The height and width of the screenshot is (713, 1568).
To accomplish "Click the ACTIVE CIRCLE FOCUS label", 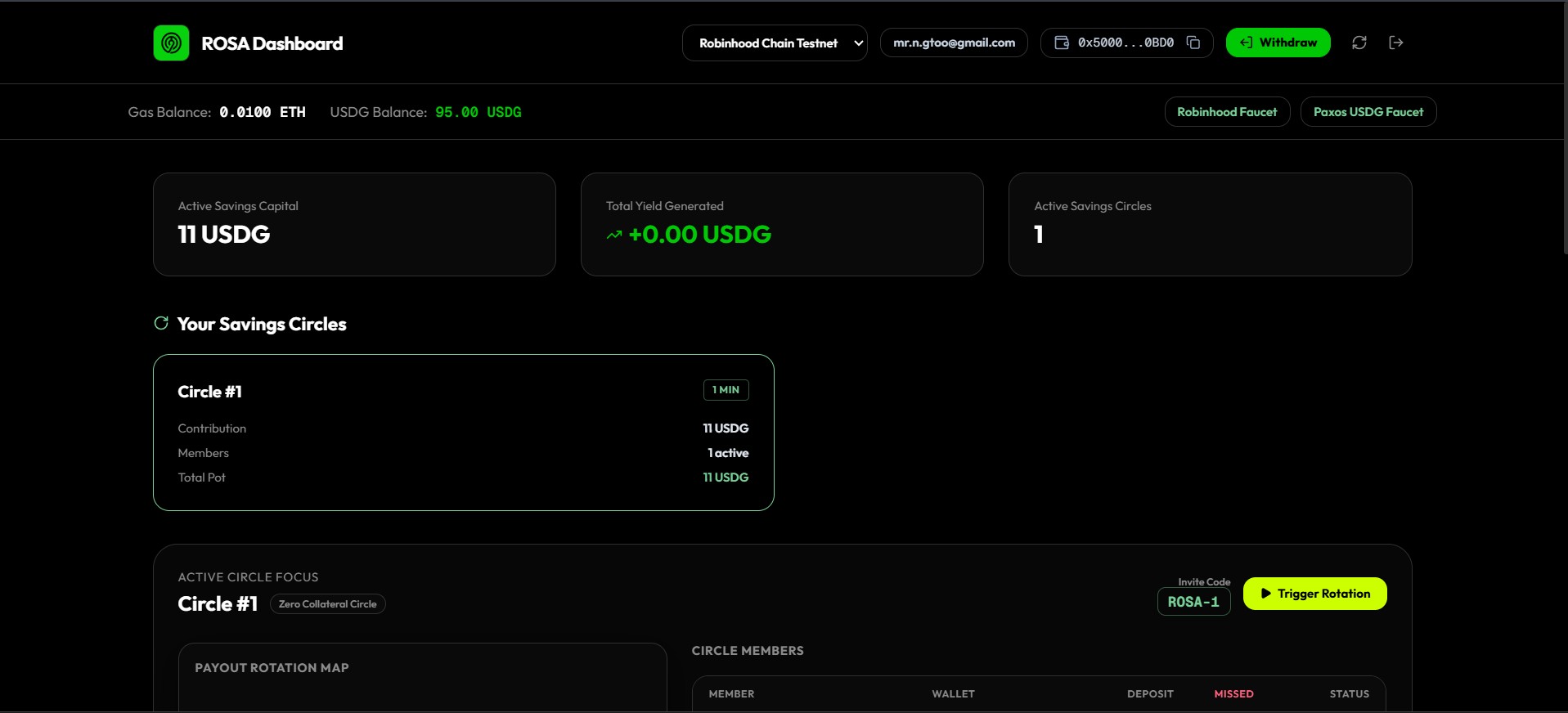I will (249, 577).
